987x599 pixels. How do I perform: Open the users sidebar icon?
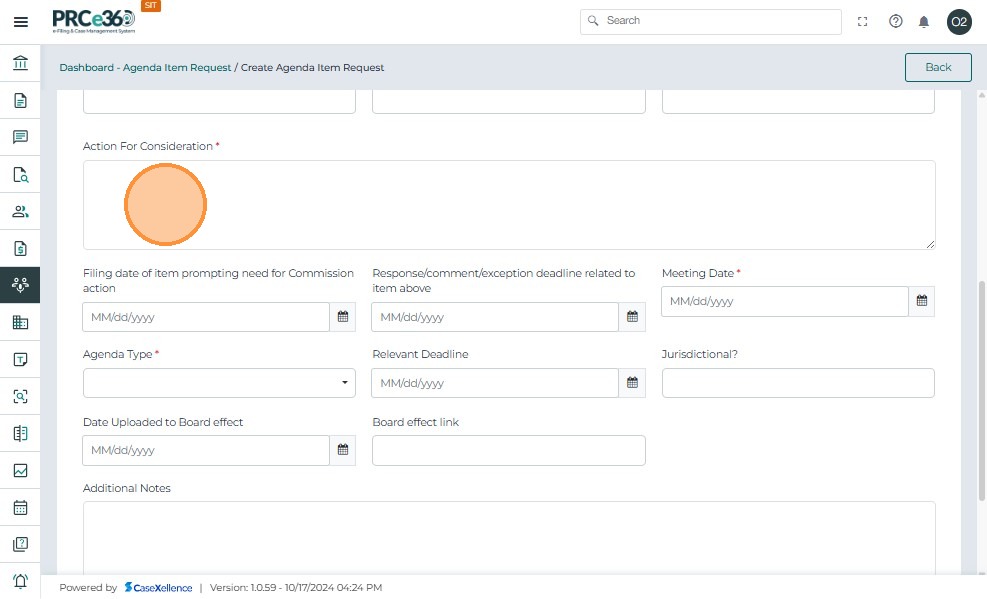pyautogui.click(x=20, y=212)
